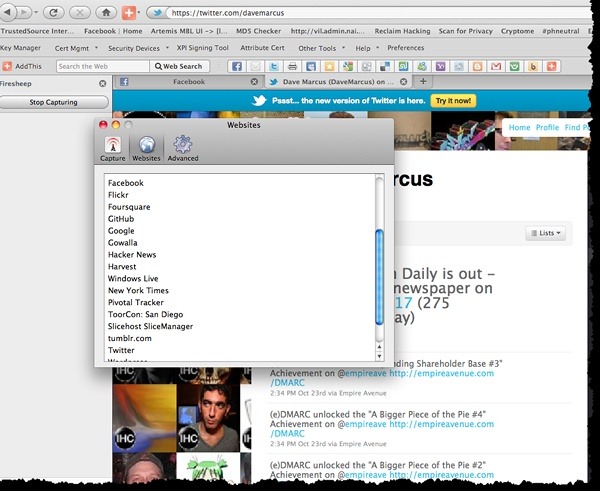Open the Advanced preferences gear pane

183,149
